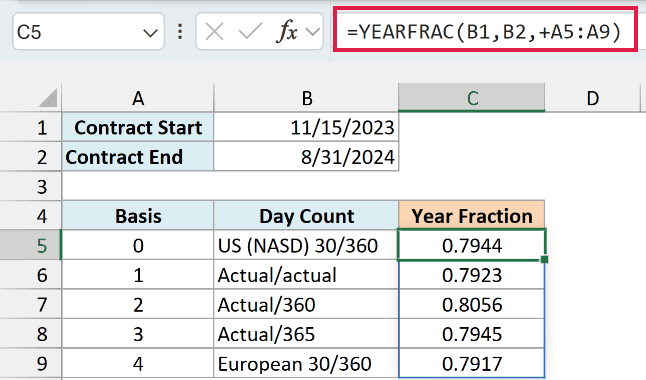Select the cell showing 0.8056

point(472,304)
